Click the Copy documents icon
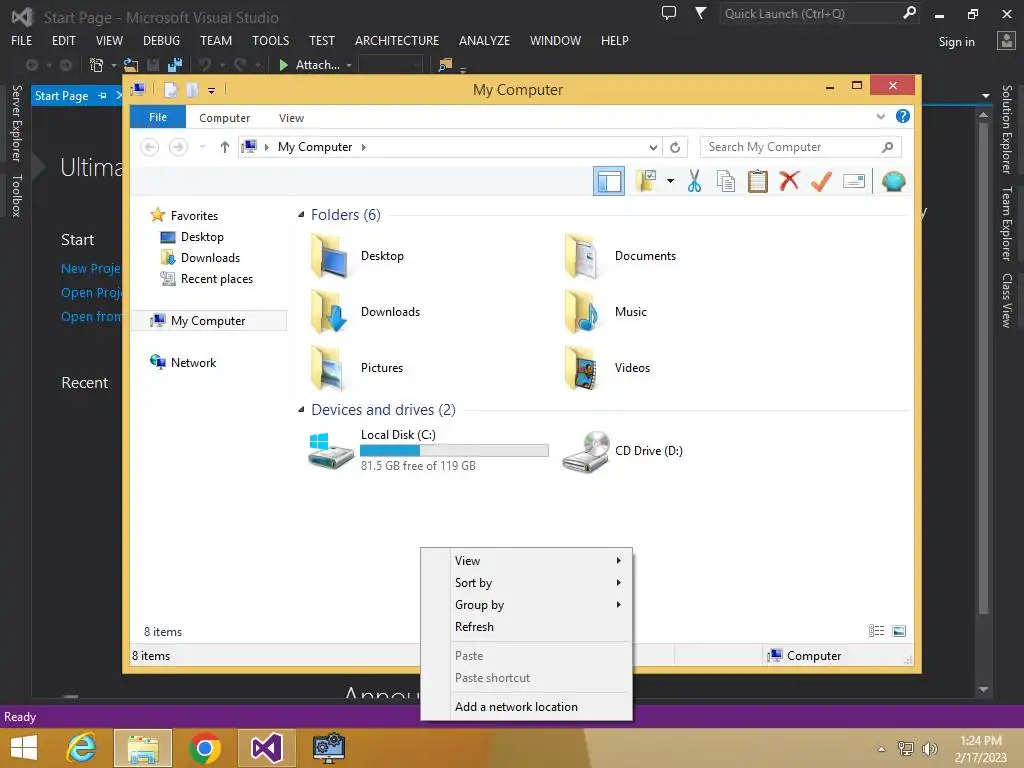Image resolution: width=1024 pixels, height=768 pixels. 726,181
